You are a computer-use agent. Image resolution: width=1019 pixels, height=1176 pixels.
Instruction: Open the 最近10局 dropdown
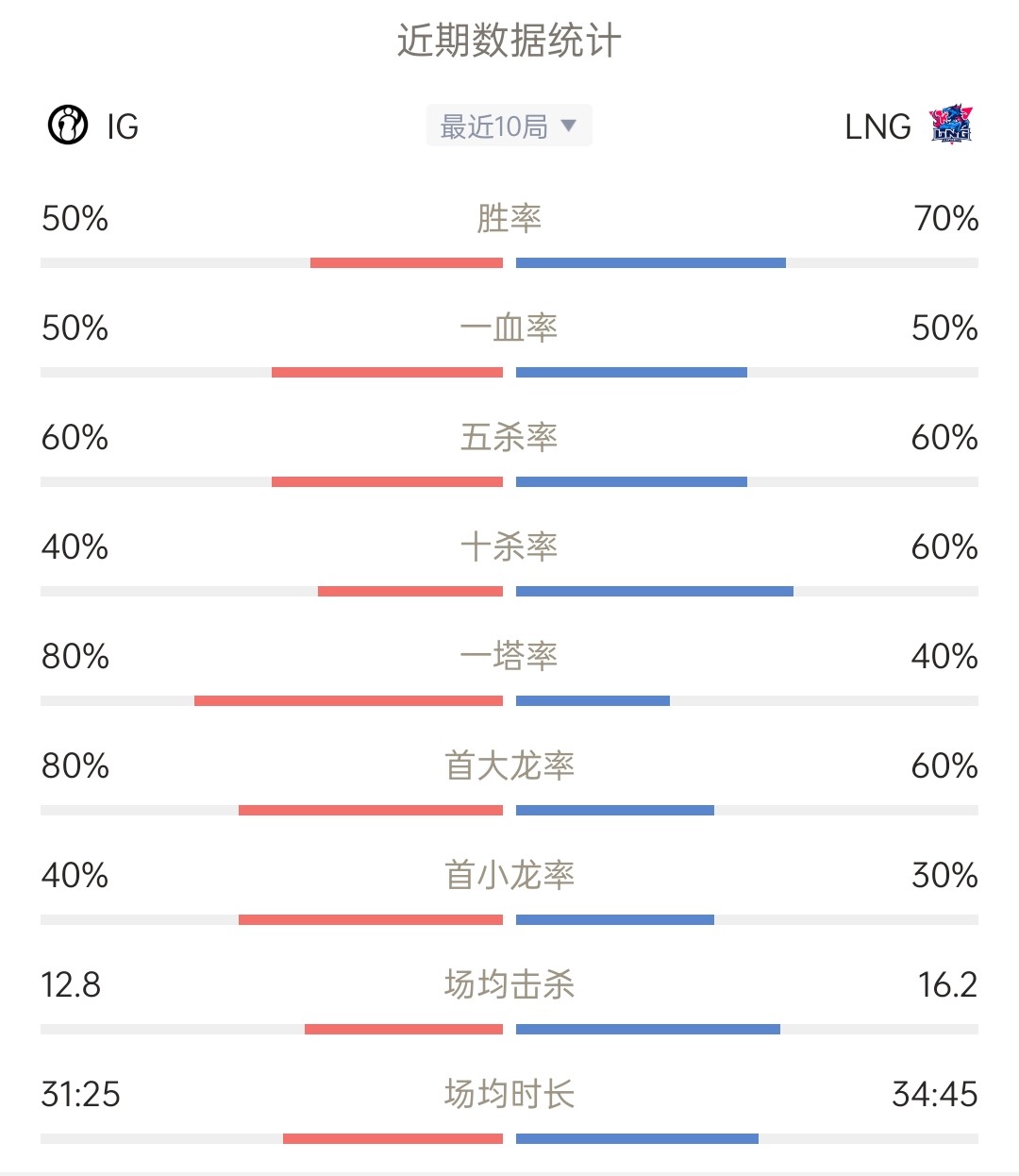click(x=509, y=126)
